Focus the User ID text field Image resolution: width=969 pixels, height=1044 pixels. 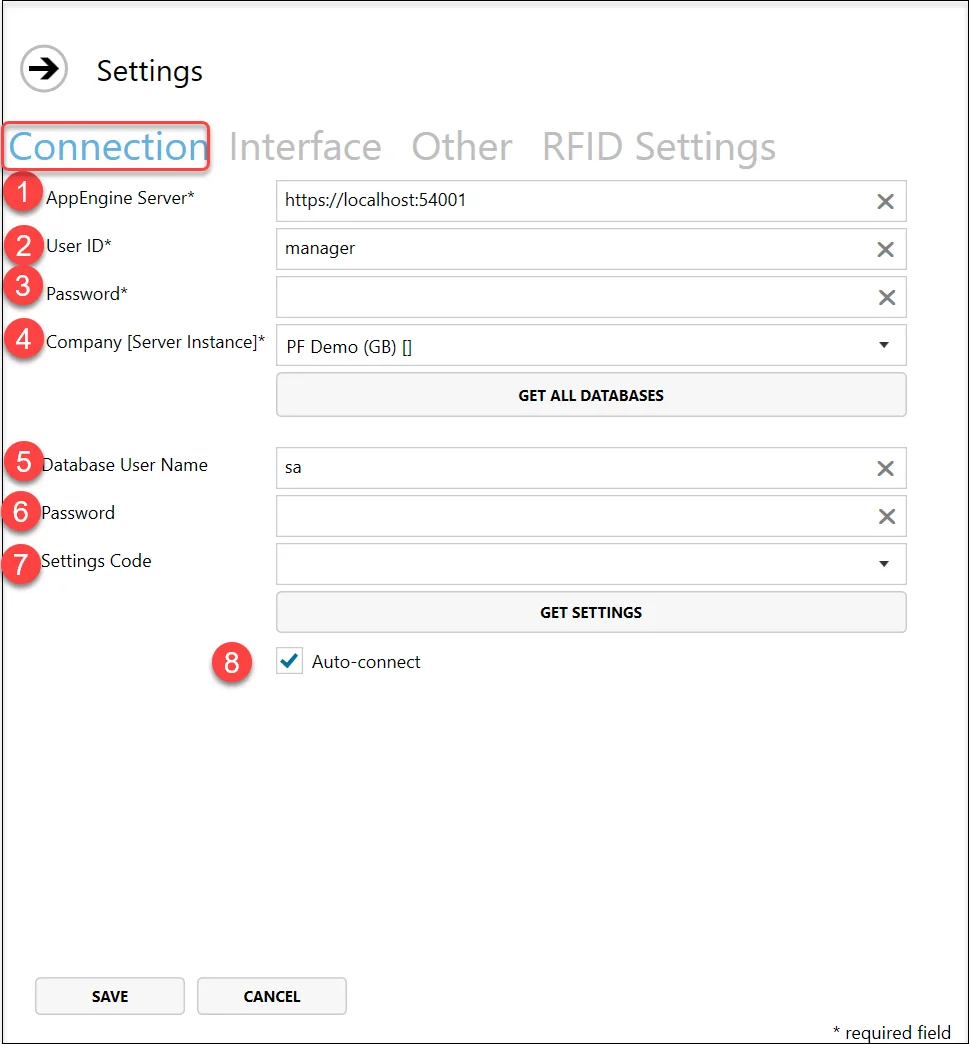tap(570, 249)
